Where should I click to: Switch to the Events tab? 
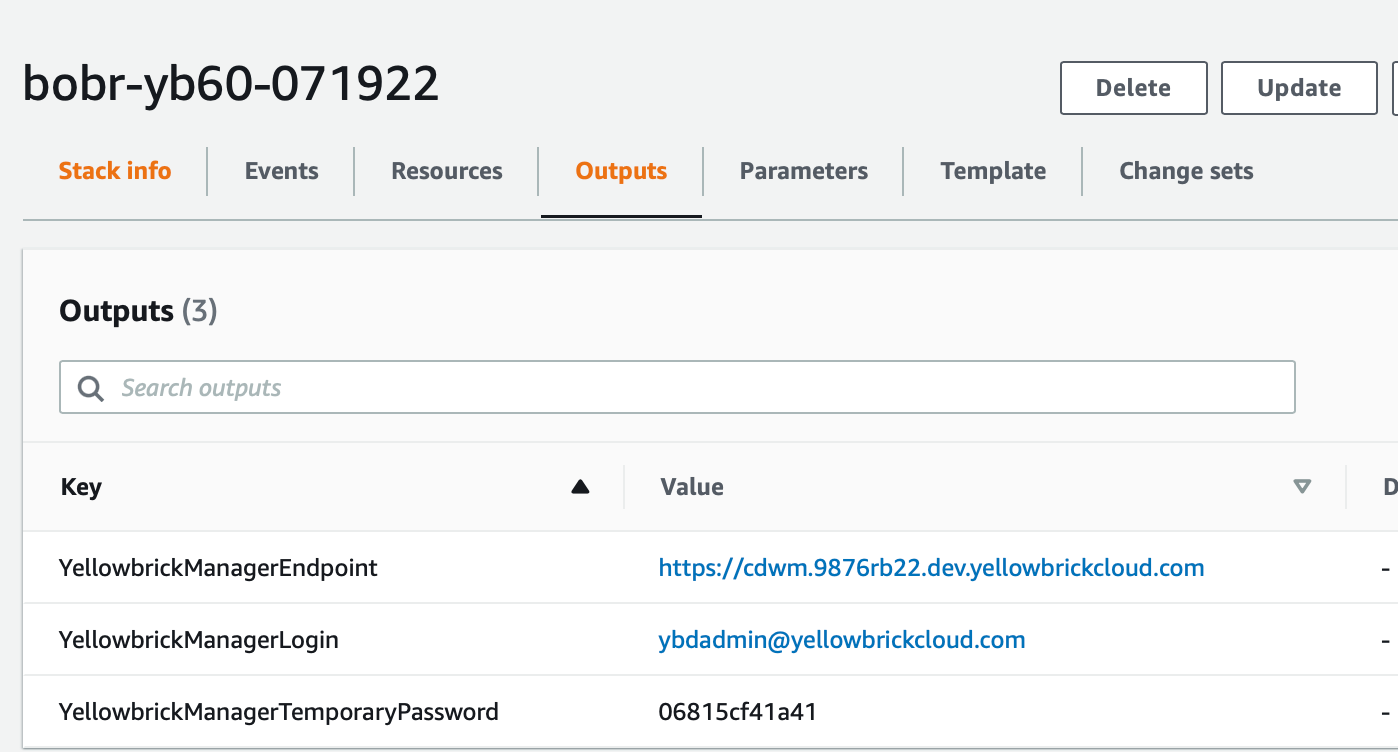click(x=281, y=171)
